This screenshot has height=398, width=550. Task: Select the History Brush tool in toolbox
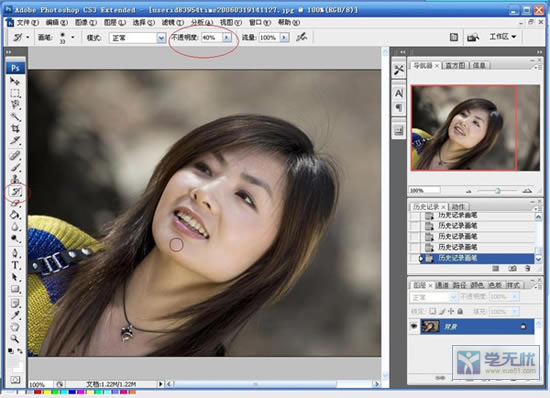(17, 192)
